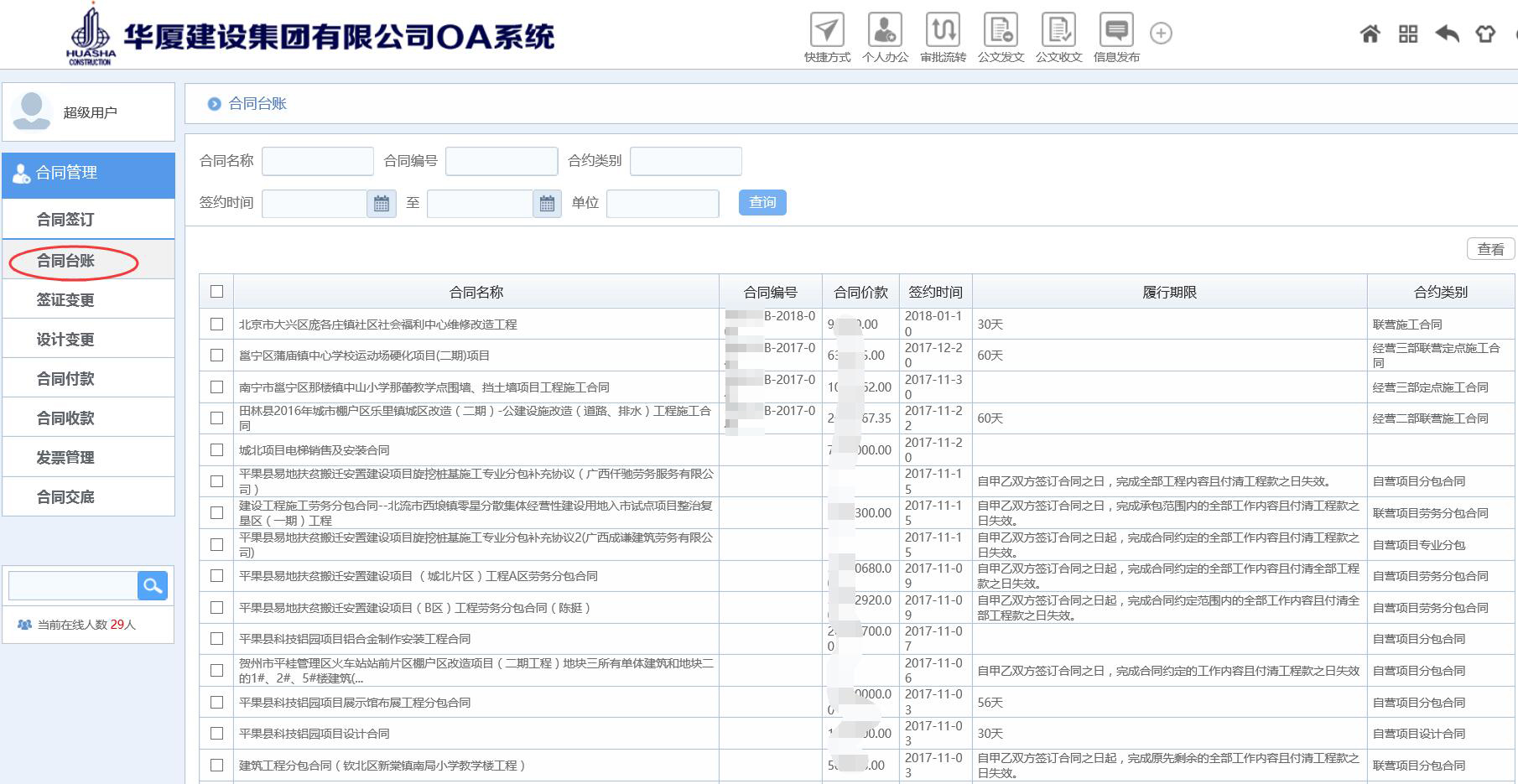This screenshot has height=784, width=1518.
Task: Check the row for 北京市大兴区庞各庄镇 contract
Action: click(x=217, y=325)
